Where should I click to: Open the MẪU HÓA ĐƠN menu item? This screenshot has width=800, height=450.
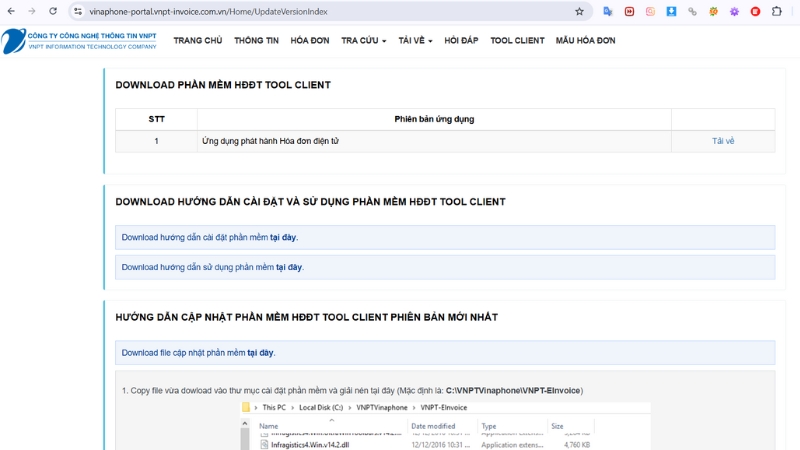point(585,41)
